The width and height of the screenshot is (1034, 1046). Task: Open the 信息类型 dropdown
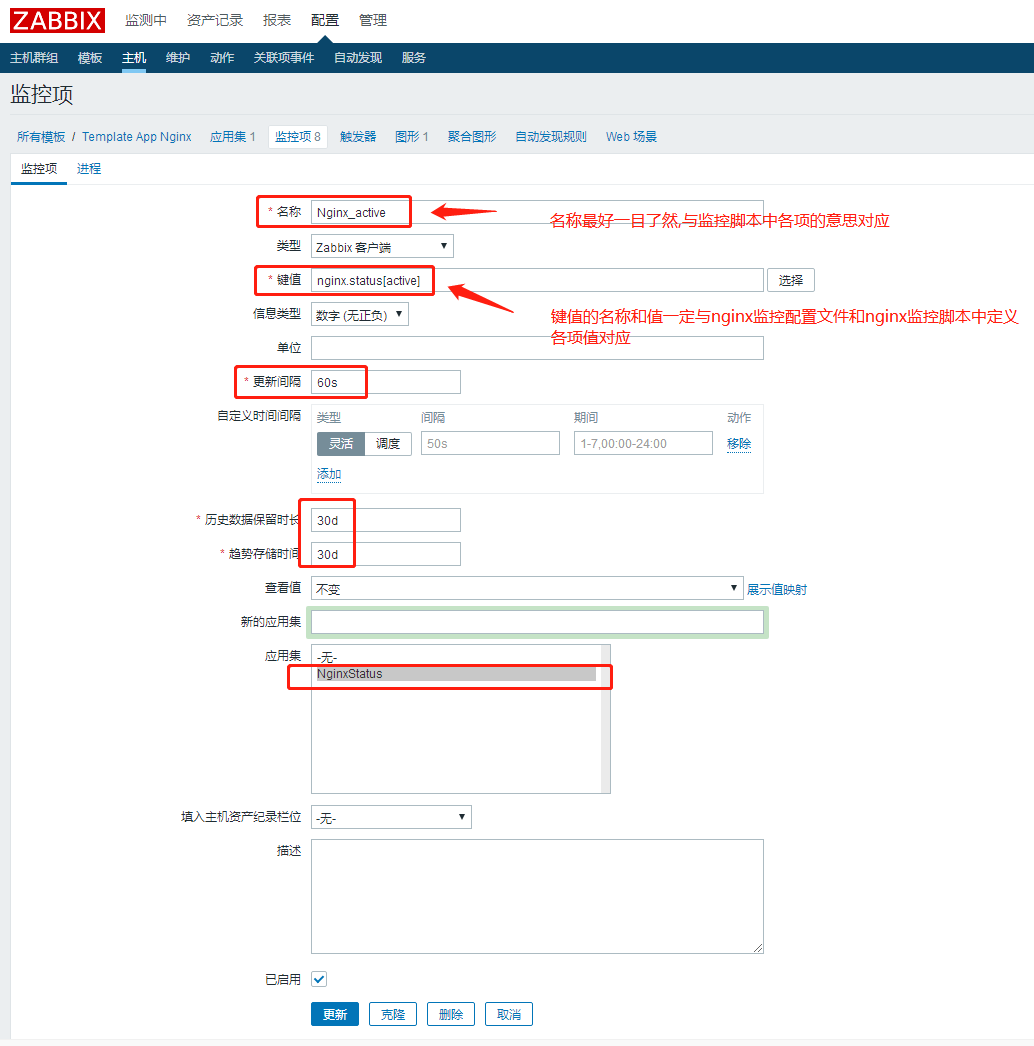(360, 315)
